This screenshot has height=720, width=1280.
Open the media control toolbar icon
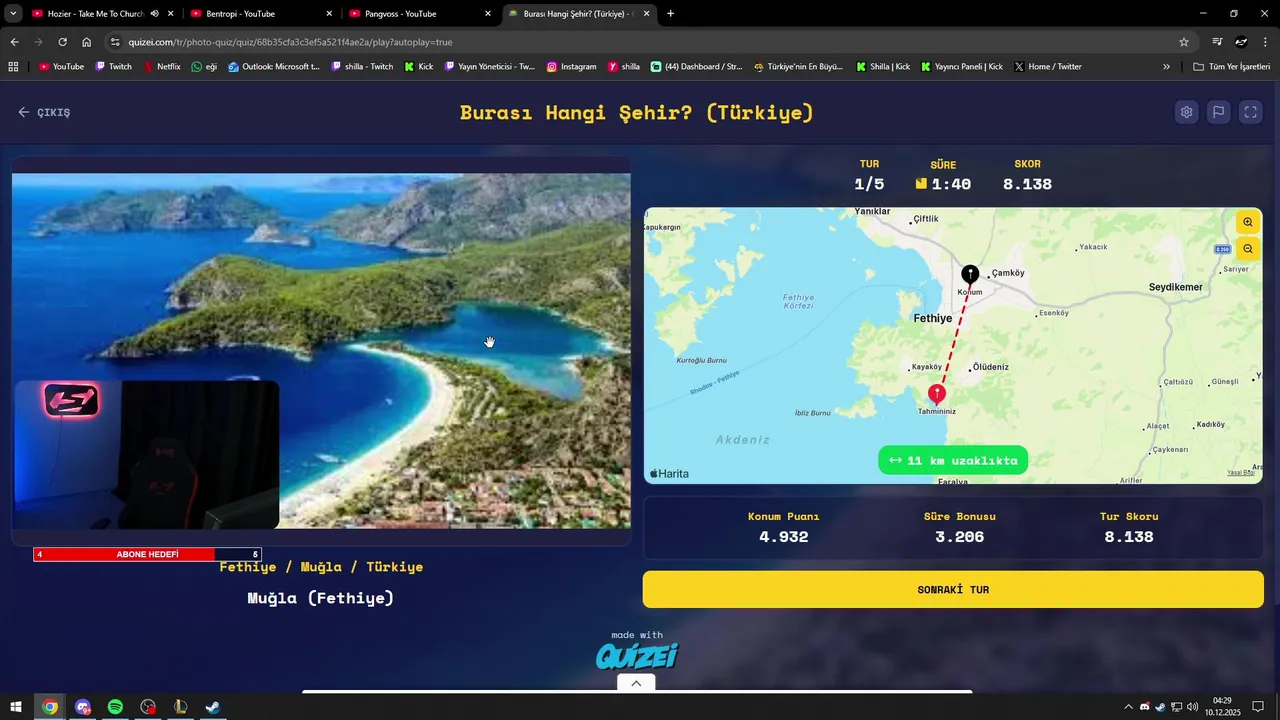(x=1217, y=42)
